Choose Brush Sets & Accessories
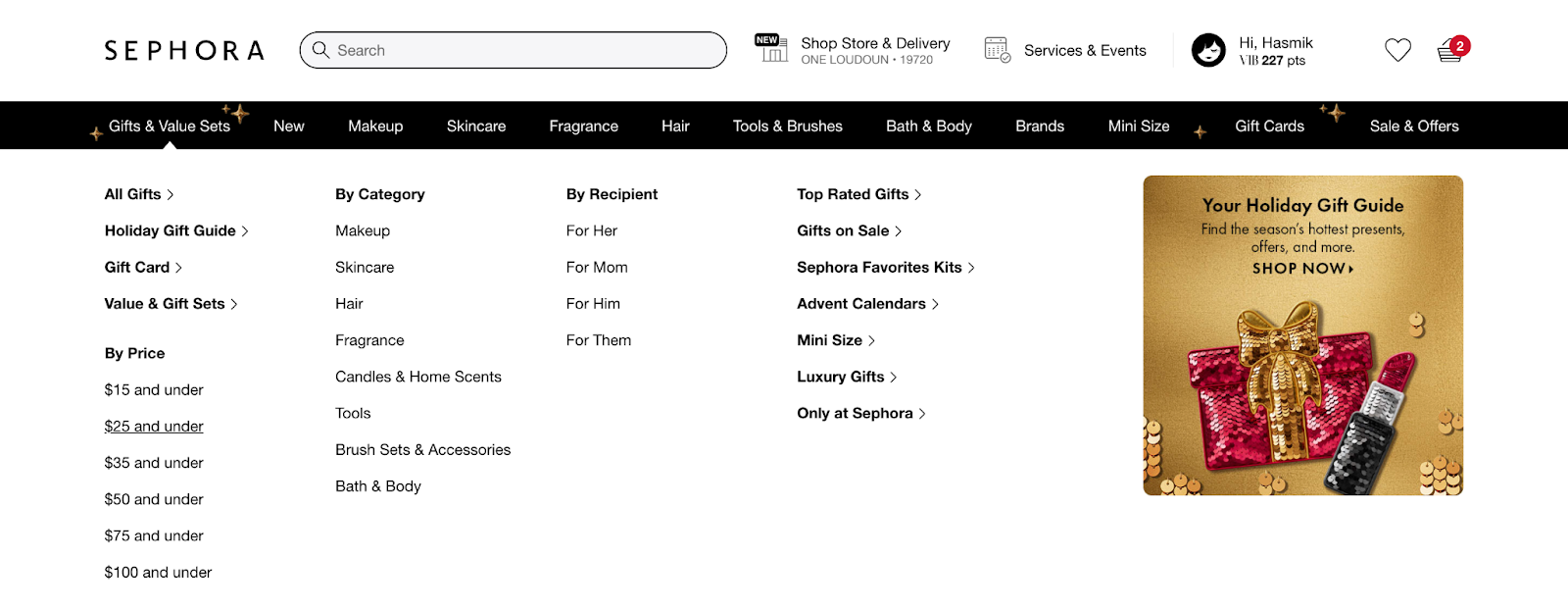 coord(423,449)
